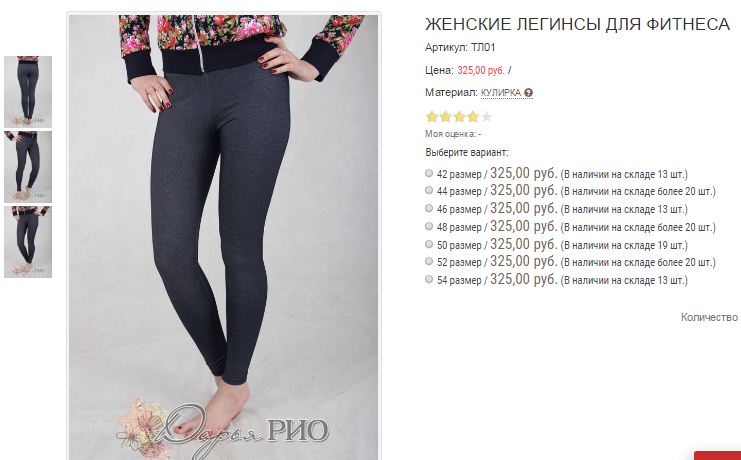Click the ЖЕНСКИЕ ЛЕГИНСЫ ДЛЯ ФИТНЕСА title
The image size is (741, 460).
coord(577,24)
